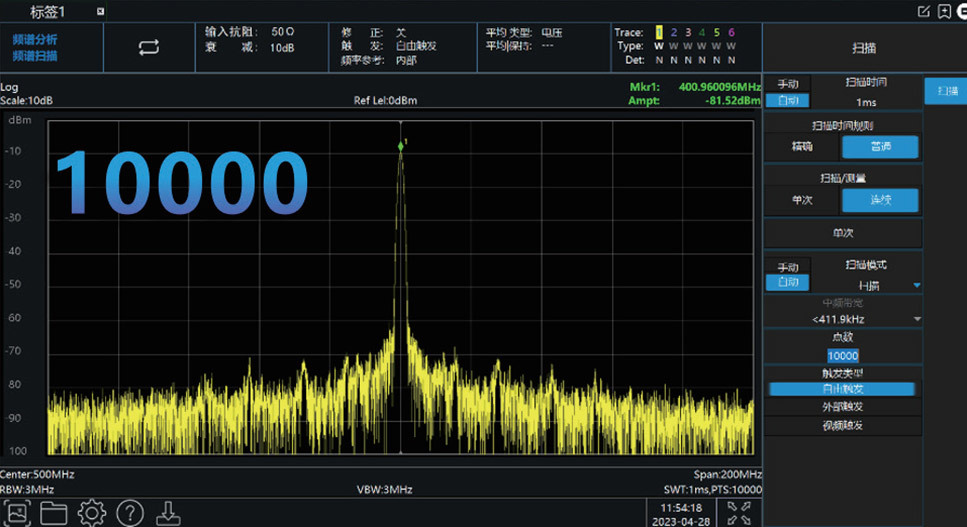The height and width of the screenshot is (527, 967).
Task: Click the add-bookmark icon at top right
Action: point(944,11)
